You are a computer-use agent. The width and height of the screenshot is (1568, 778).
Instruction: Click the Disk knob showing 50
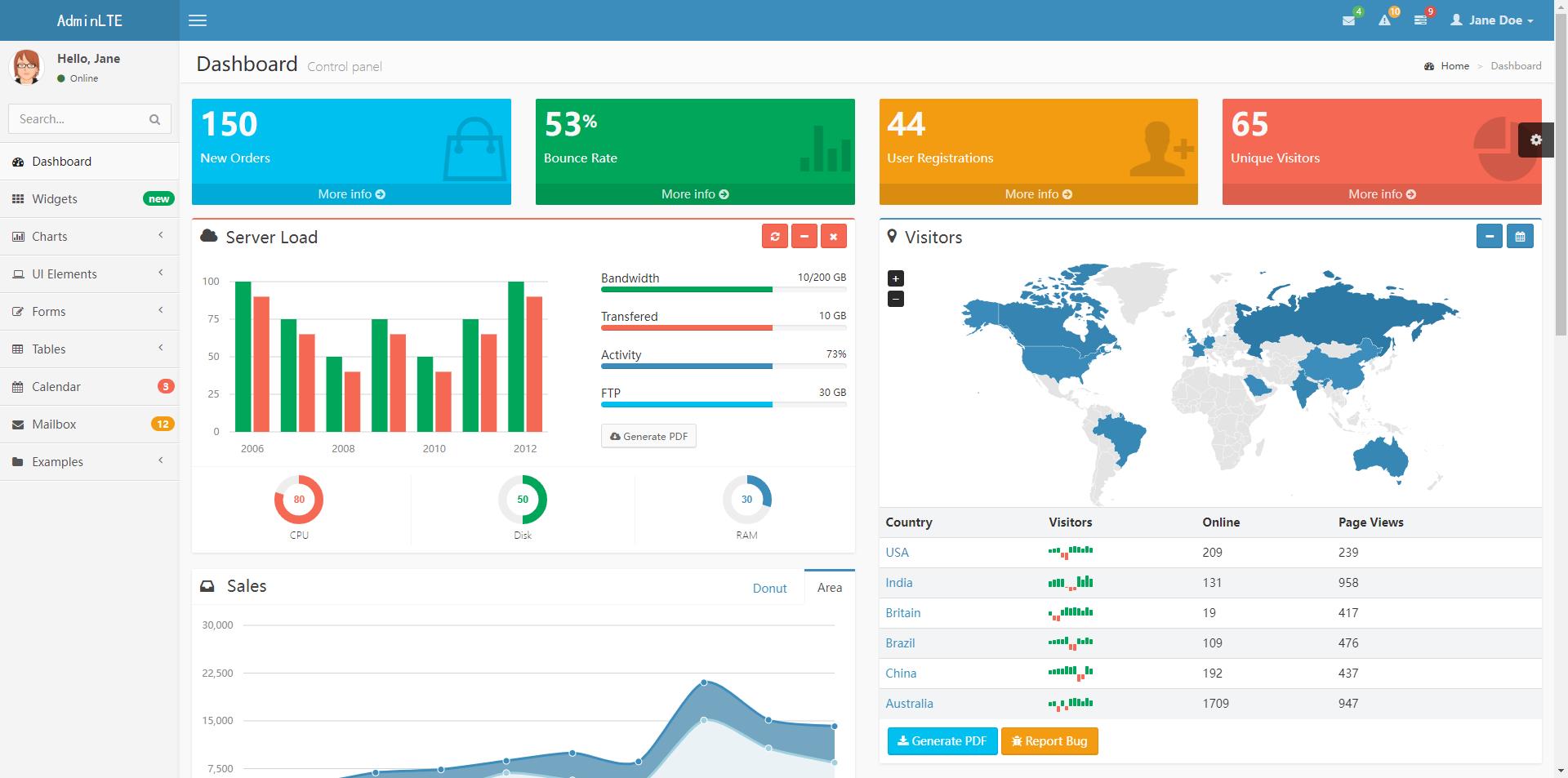(x=523, y=500)
